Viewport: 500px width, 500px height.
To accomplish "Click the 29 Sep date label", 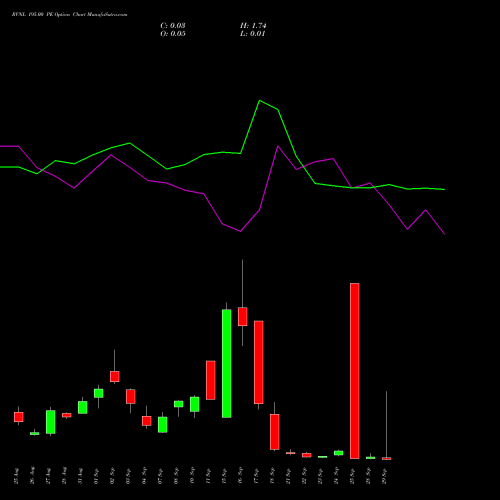I will pos(384,476).
